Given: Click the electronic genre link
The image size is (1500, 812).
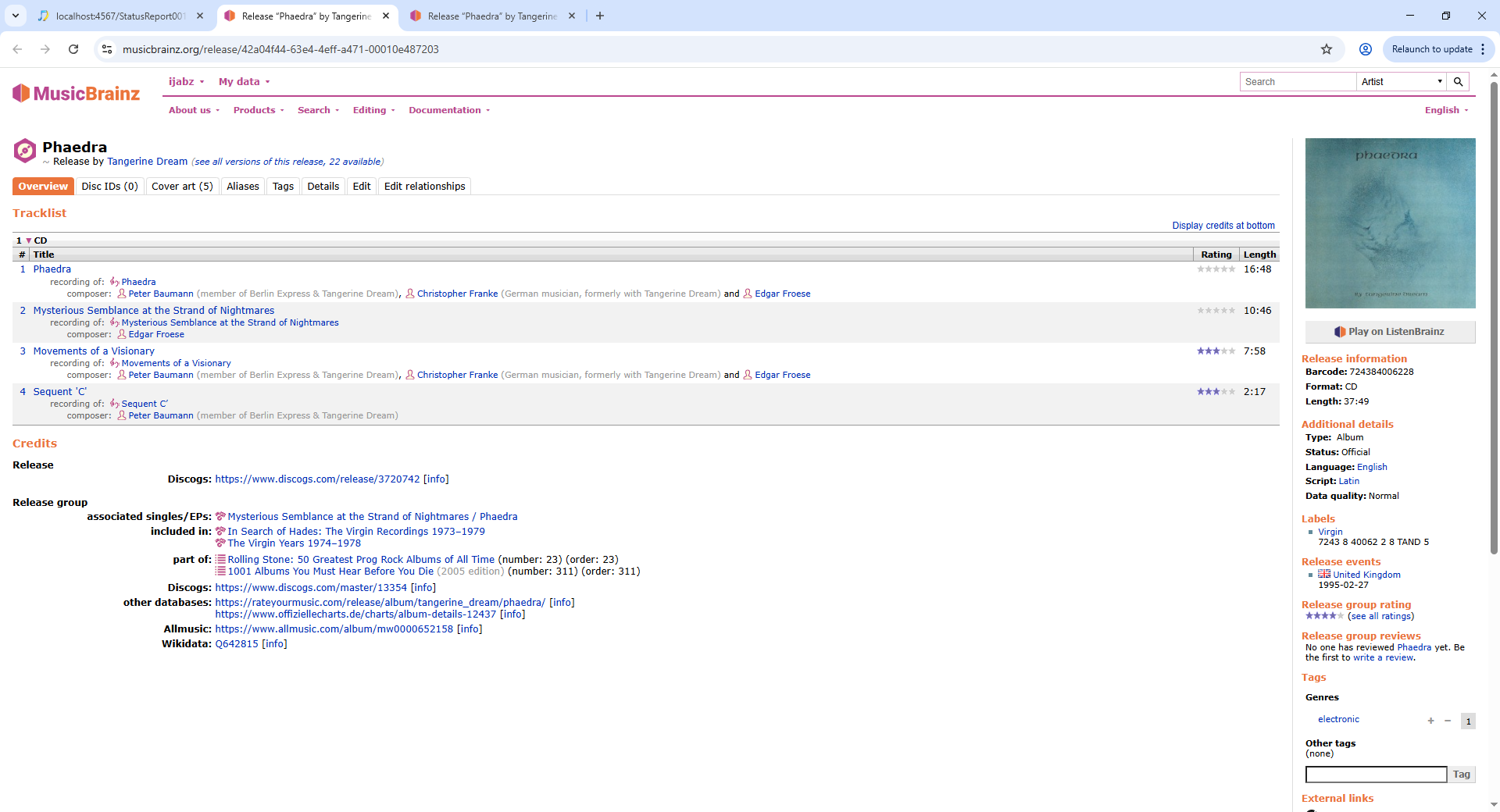Looking at the screenshot, I should 1338,719.
